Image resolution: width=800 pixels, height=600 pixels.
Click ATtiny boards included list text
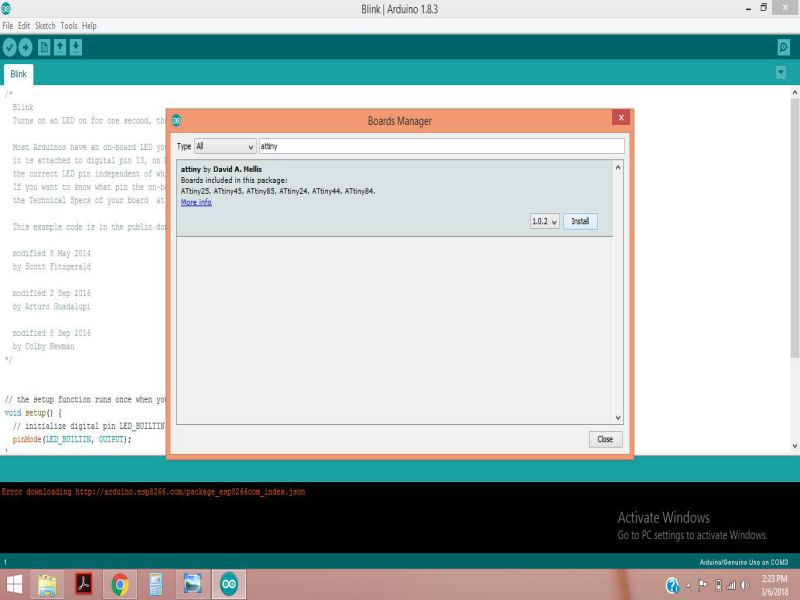click(278, 191)
